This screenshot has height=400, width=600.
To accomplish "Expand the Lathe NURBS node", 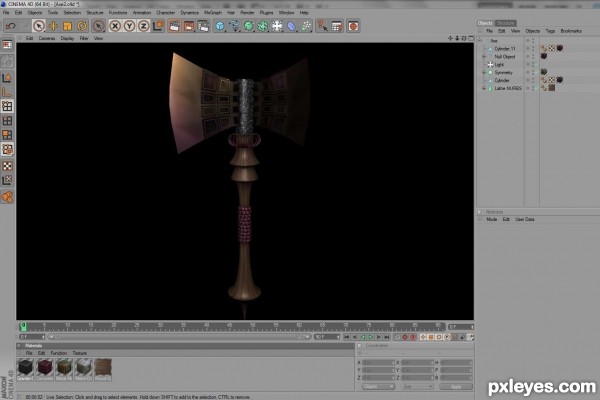I will tap(484, 88).
